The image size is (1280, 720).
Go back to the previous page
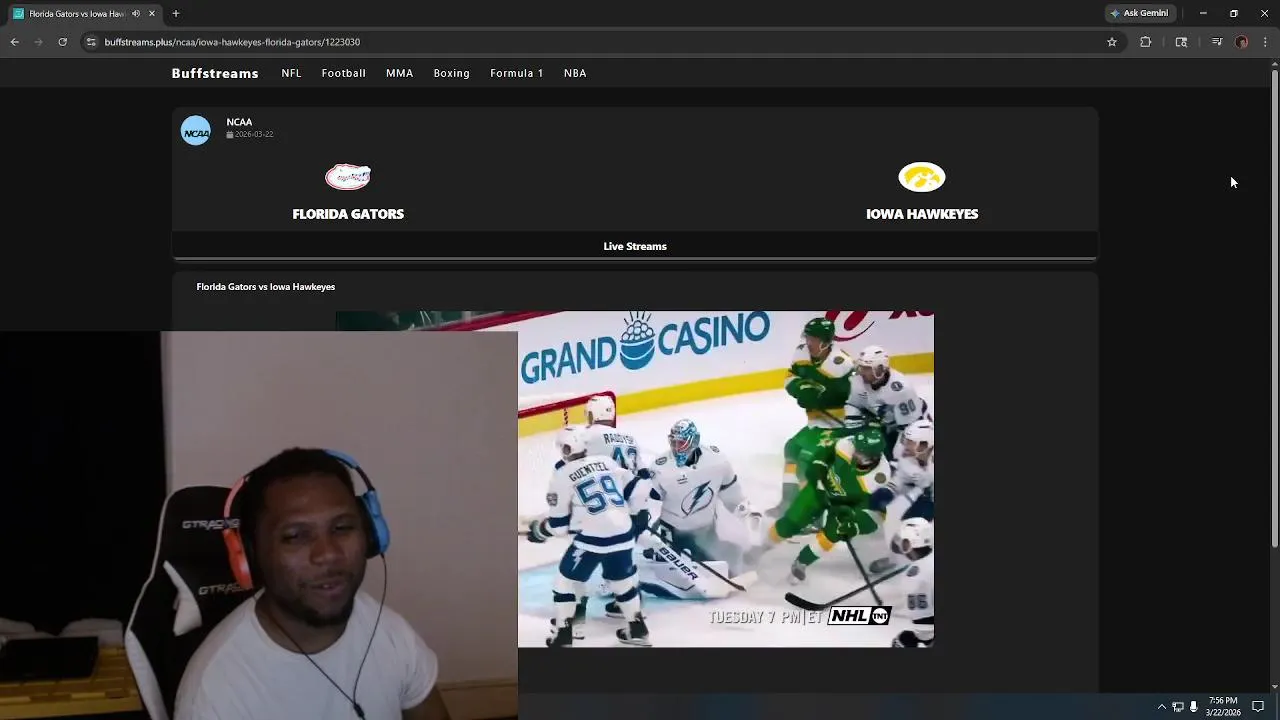coord(14,42)
